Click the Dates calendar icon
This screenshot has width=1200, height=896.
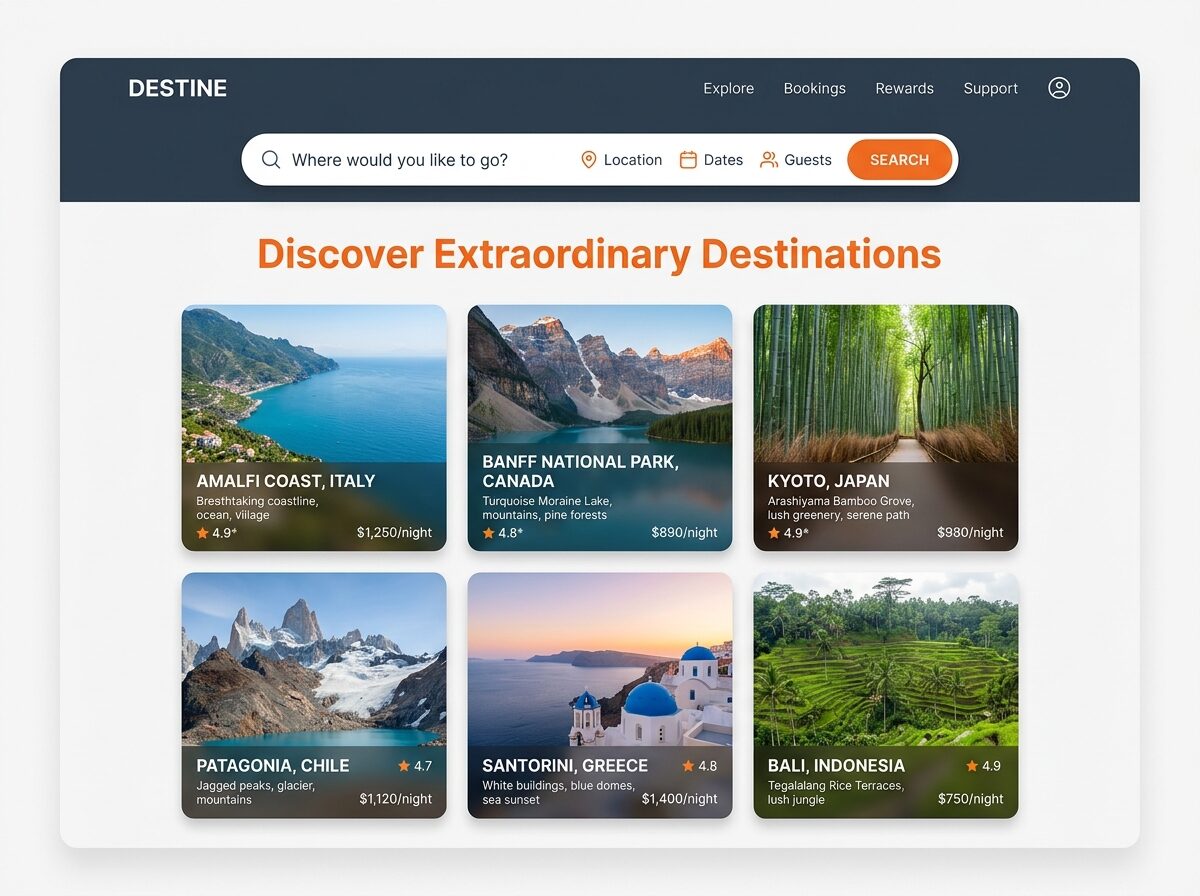[x=688, y=160]
